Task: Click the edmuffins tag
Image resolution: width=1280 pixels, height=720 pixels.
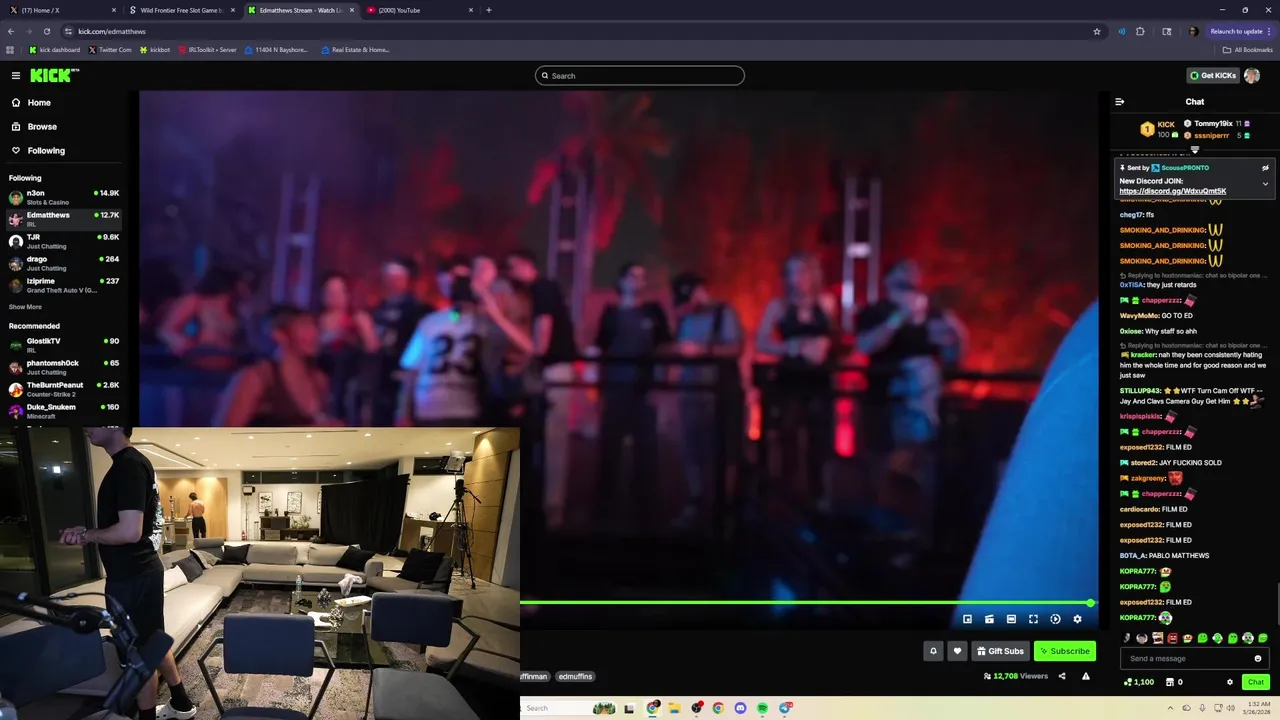Action: tap(575, 676)
